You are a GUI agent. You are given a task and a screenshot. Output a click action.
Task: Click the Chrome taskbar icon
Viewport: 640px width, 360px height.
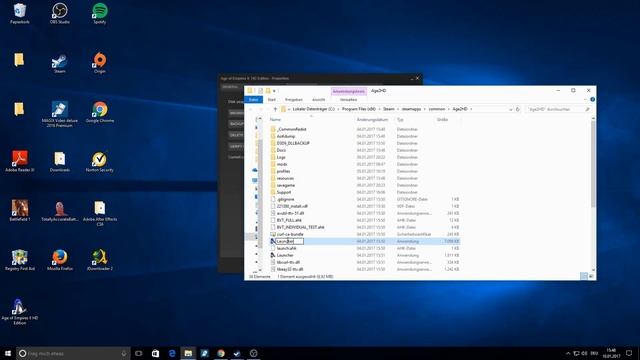(x=221, y=353)
